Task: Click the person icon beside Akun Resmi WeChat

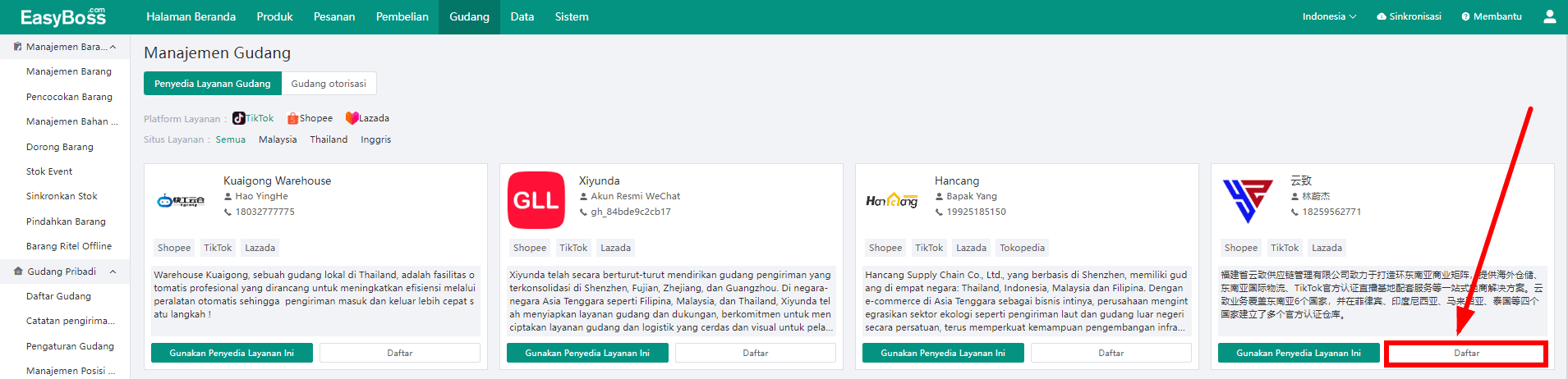Action: [583, 196]
